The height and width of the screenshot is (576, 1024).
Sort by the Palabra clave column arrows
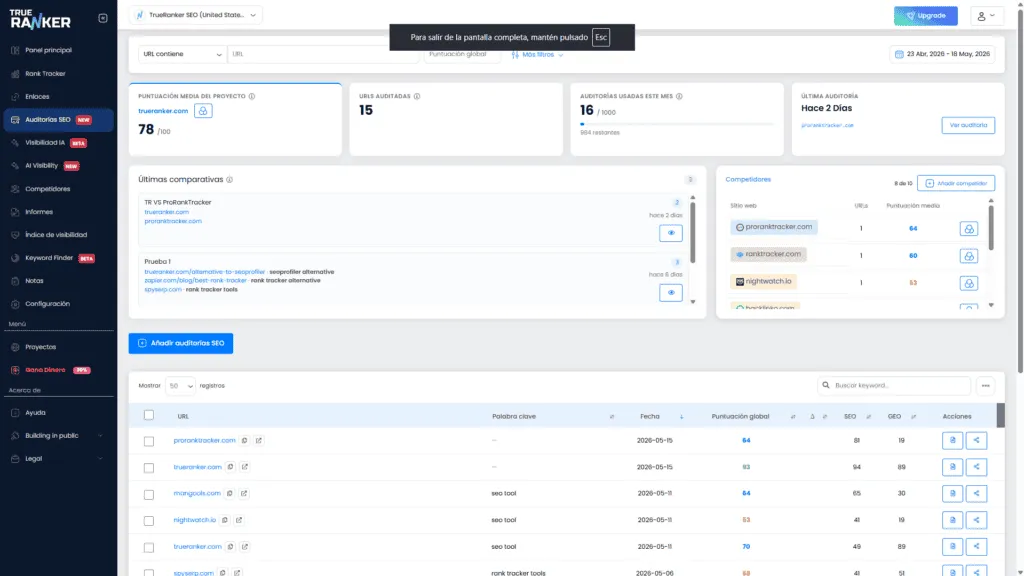click(611, 417)
